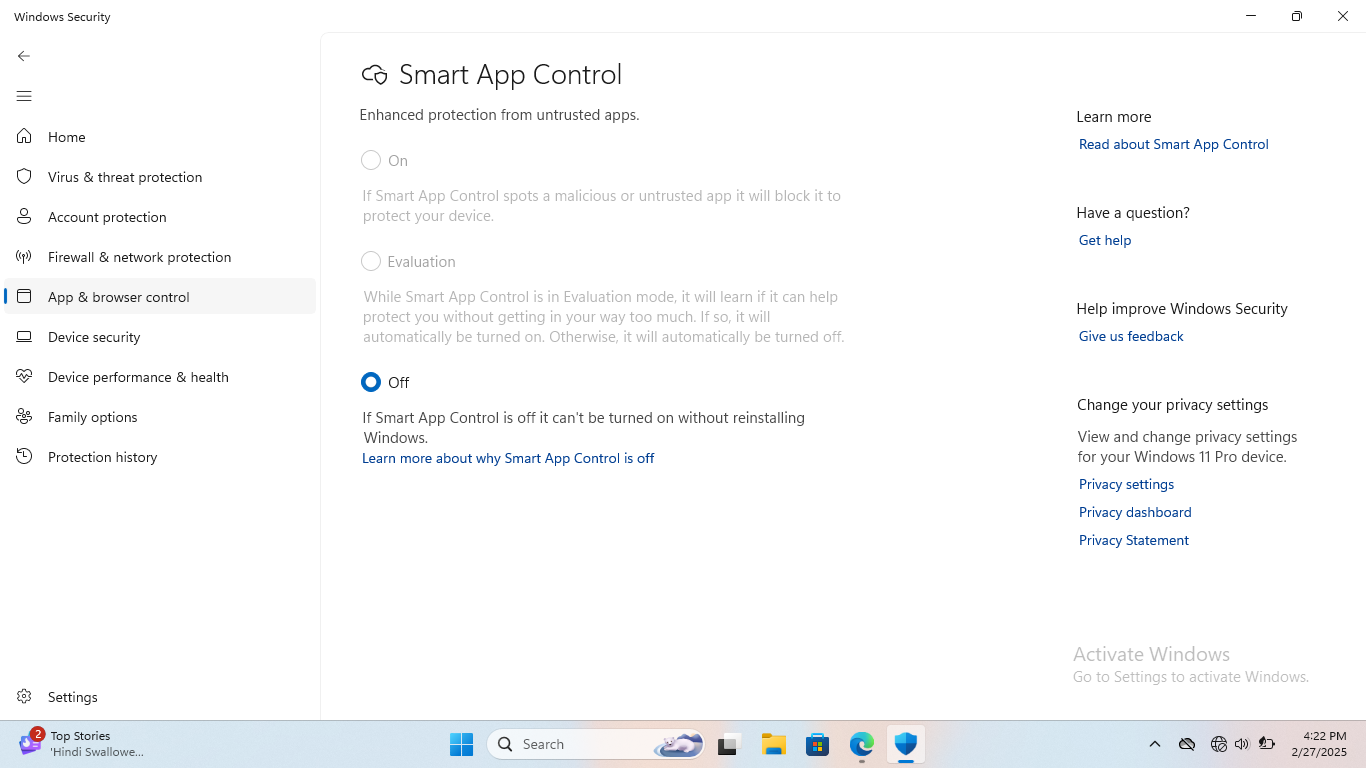
Task: Select the On radio button
Action: point(370,160)
